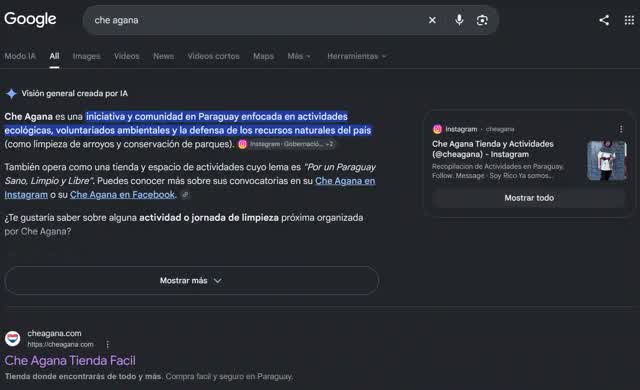
Task: Open the Videos cortos tab
Action: click(x=213, y=56)
